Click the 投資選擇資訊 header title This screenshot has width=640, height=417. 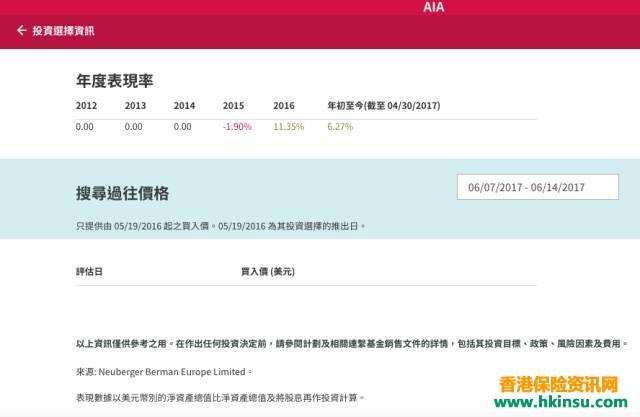tap(63, 31)
